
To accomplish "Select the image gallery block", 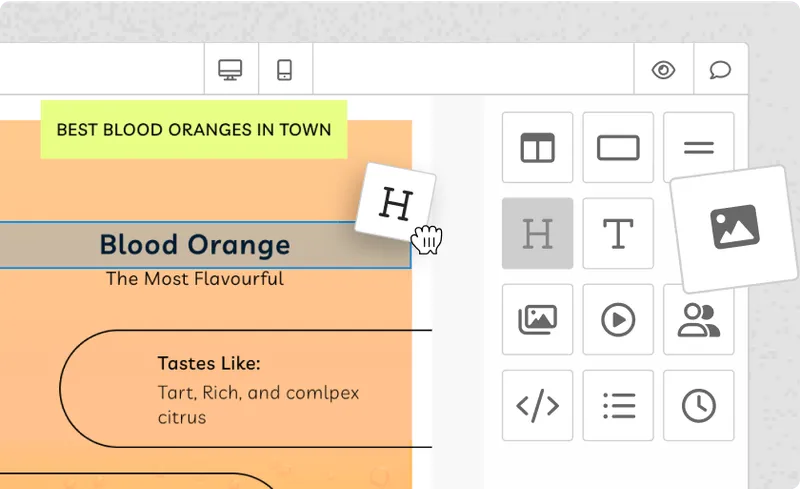I will [537, 320].
